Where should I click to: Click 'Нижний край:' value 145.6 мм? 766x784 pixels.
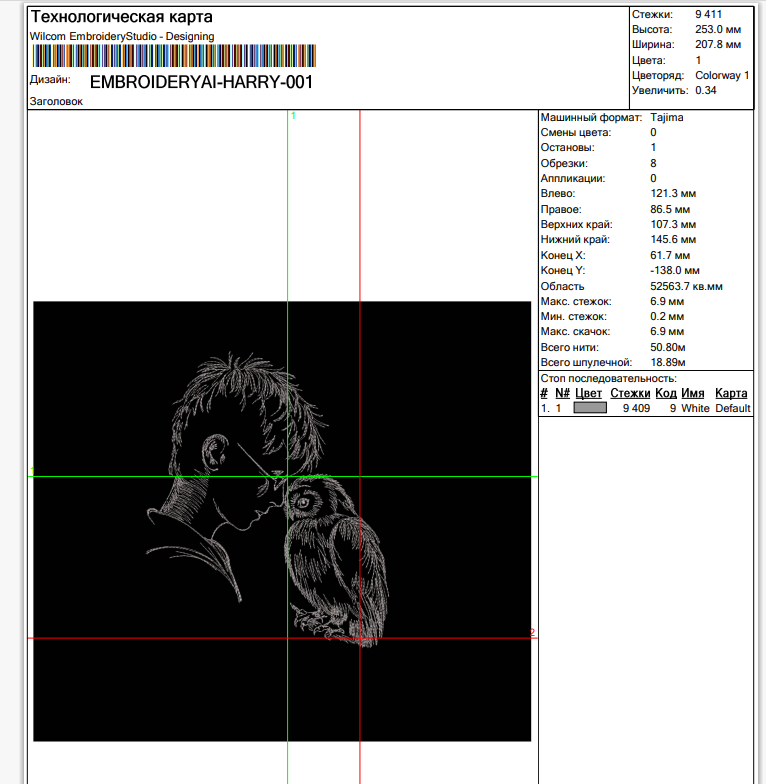[x=673, y=240]
